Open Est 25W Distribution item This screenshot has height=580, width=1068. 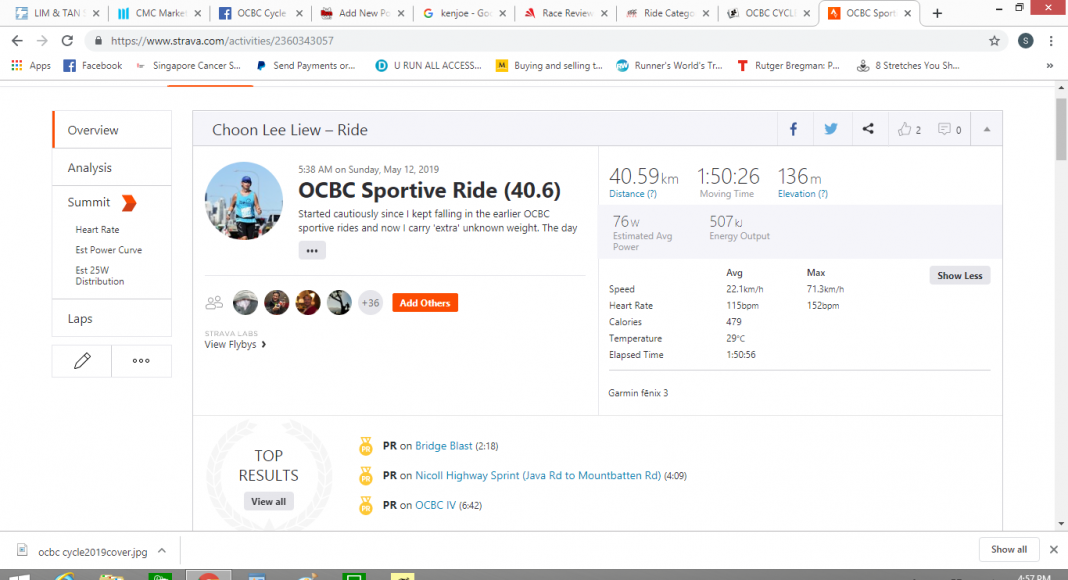tap(100, 276)
